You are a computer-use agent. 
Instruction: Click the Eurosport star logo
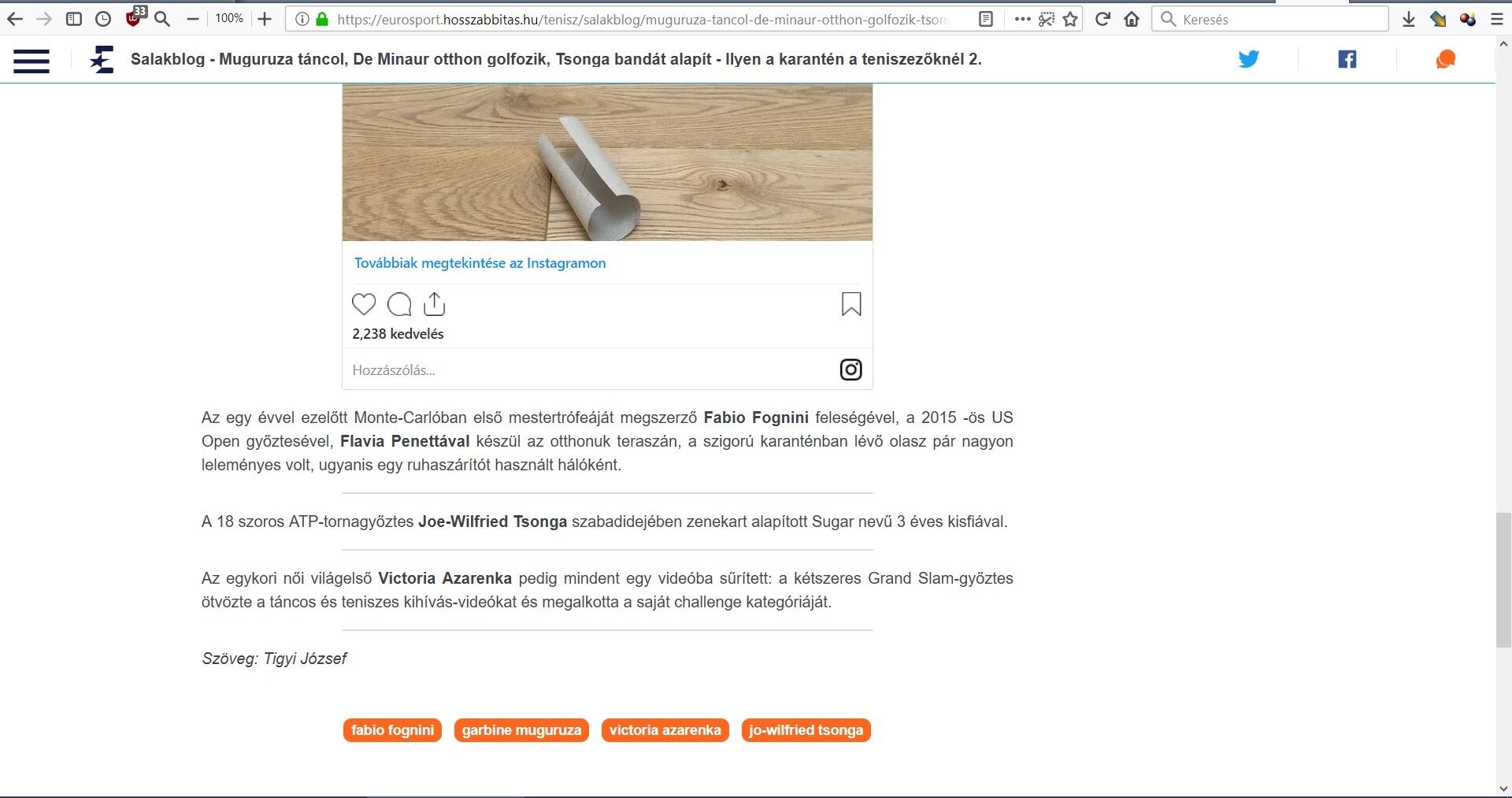[x=102, y=59]
